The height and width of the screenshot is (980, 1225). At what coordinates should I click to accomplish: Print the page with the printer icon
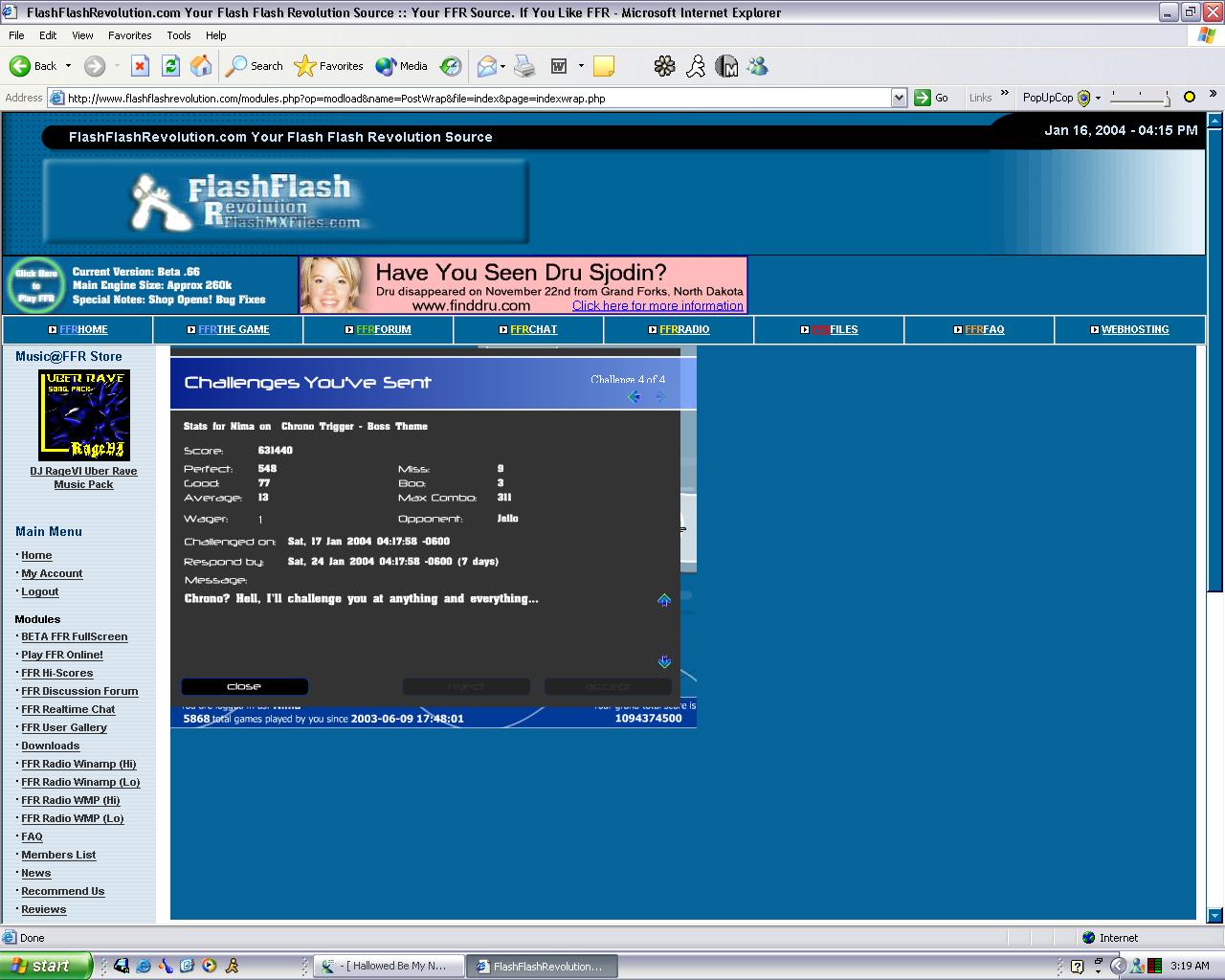[524, 66]
